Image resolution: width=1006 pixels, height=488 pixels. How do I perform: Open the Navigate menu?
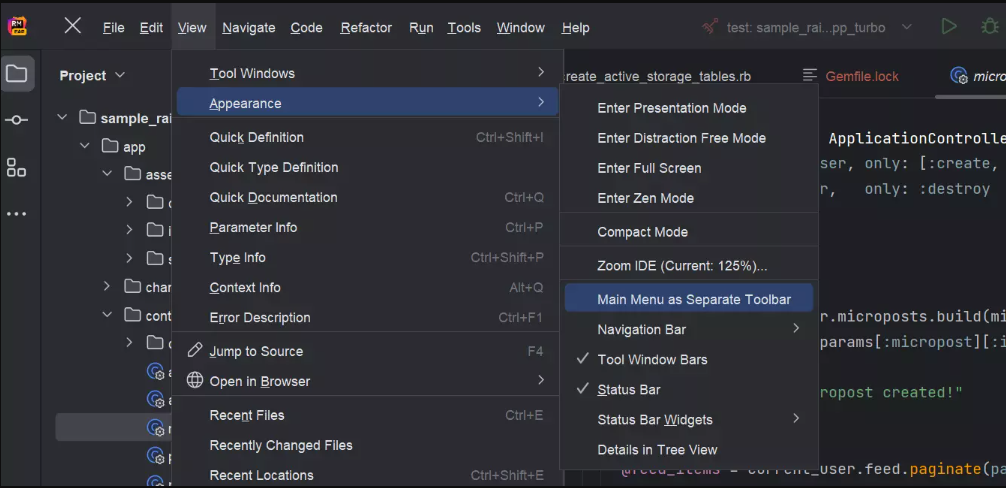pos(248,27)
